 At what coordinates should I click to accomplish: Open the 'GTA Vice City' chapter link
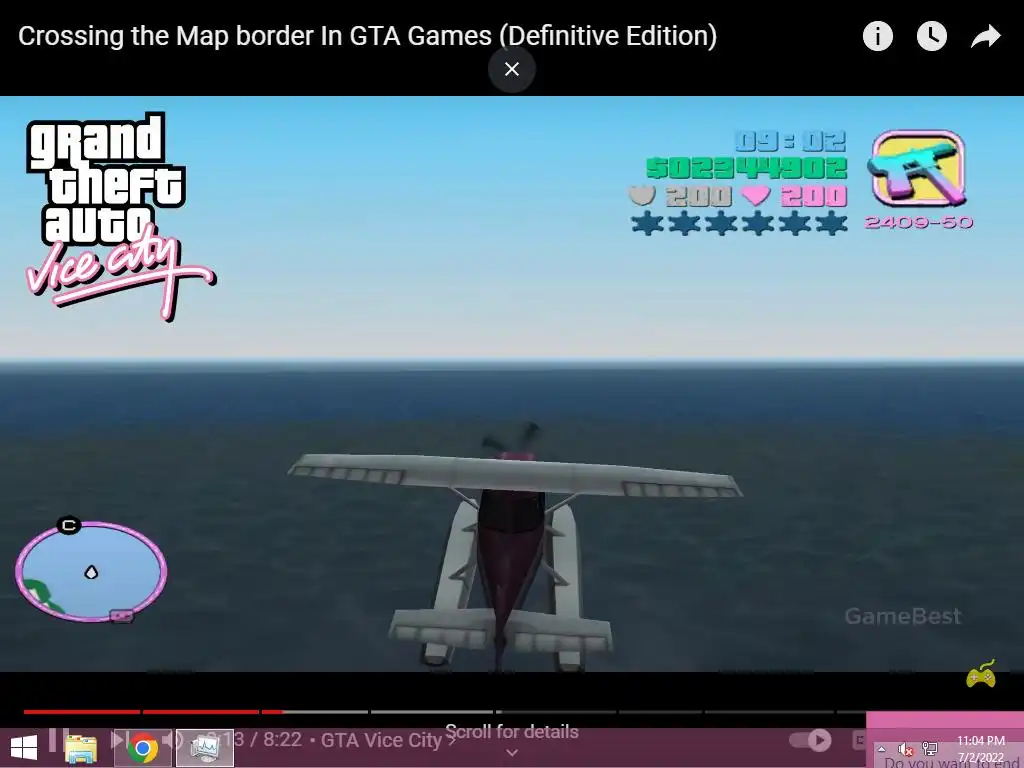coord(388,740)
